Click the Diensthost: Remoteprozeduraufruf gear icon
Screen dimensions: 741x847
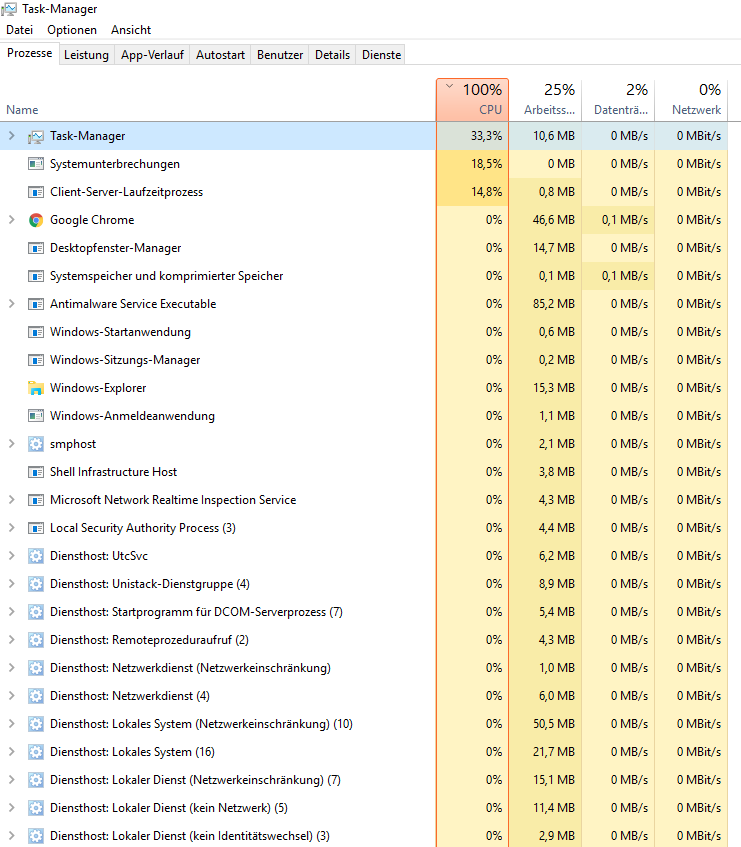tap(36, 640)
